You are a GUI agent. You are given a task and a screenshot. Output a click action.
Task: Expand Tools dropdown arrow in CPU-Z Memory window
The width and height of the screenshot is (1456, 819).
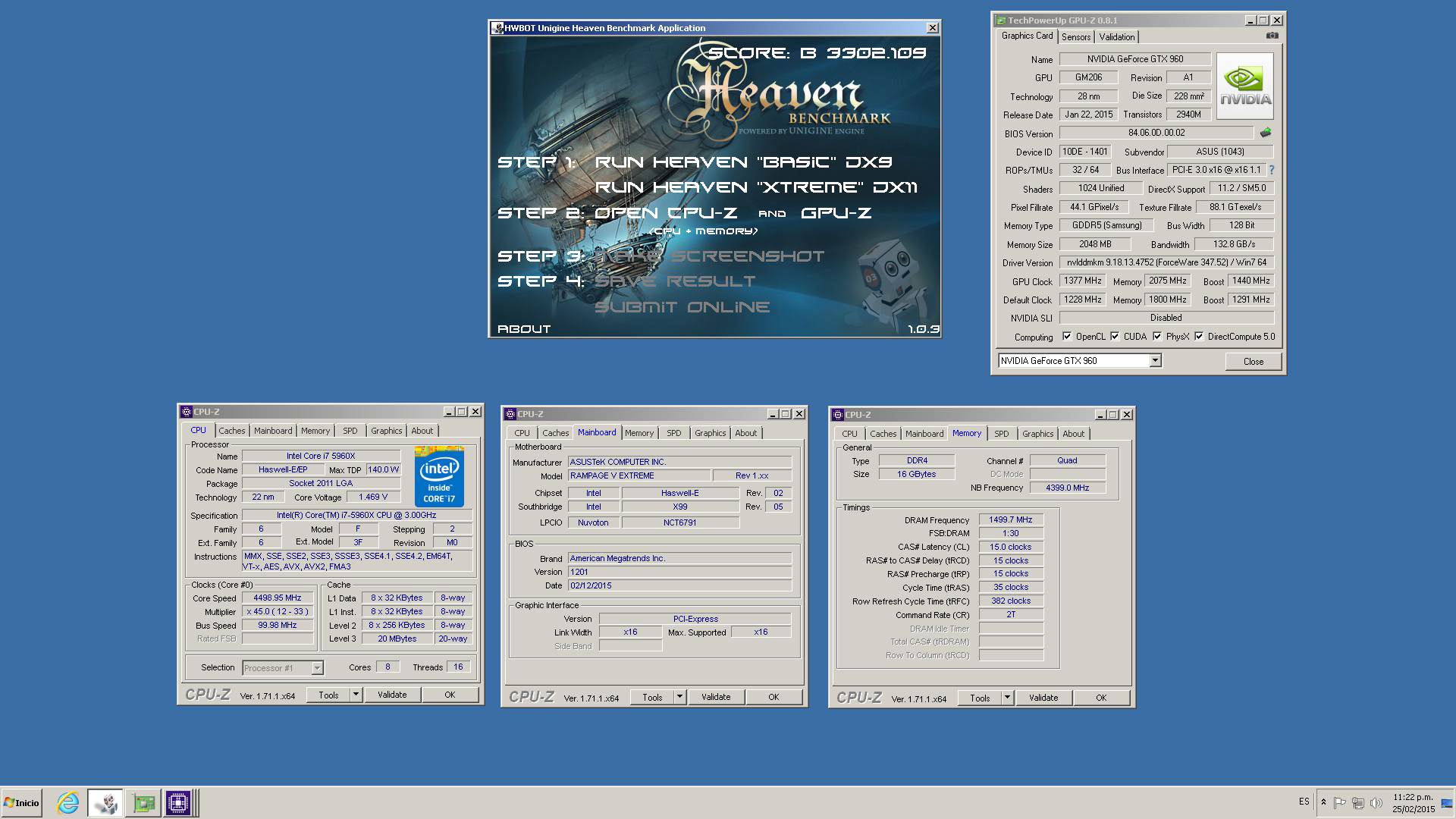(x=1007, y=698)
